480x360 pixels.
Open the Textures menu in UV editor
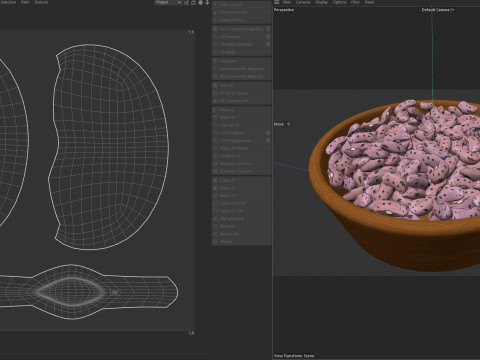point(41,2)
